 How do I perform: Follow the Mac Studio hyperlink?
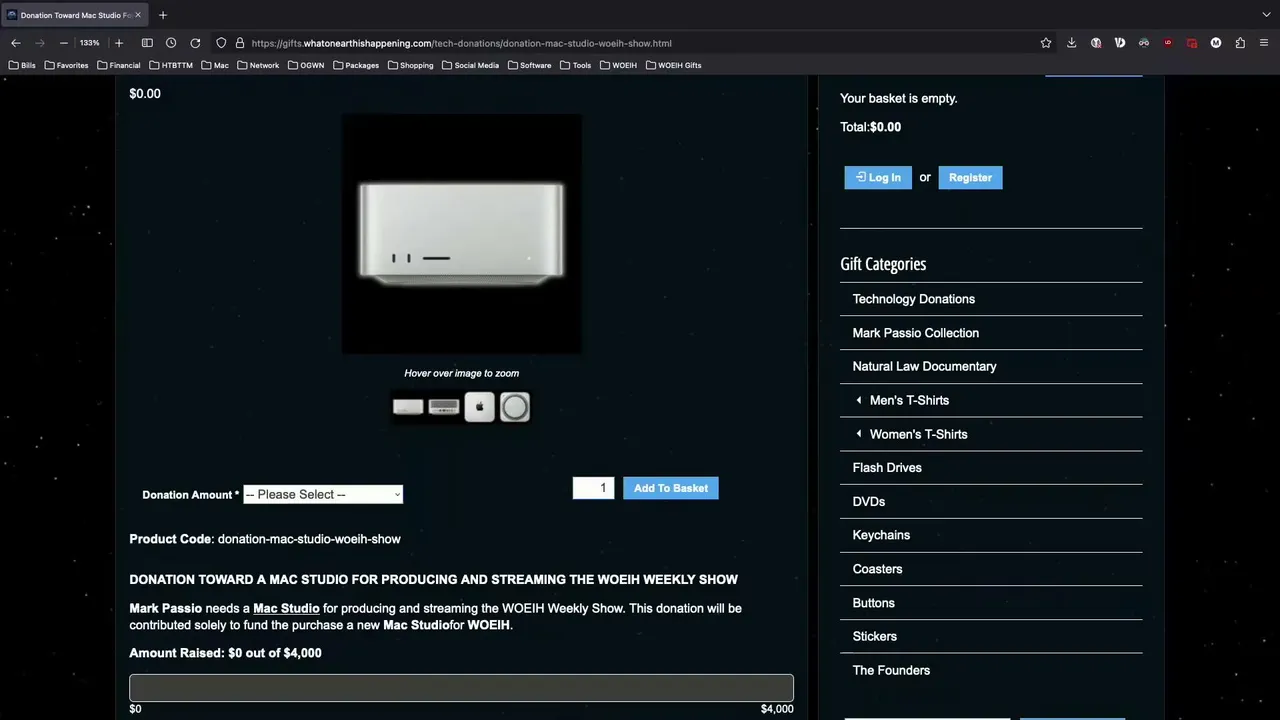click(x=286, y=608)
